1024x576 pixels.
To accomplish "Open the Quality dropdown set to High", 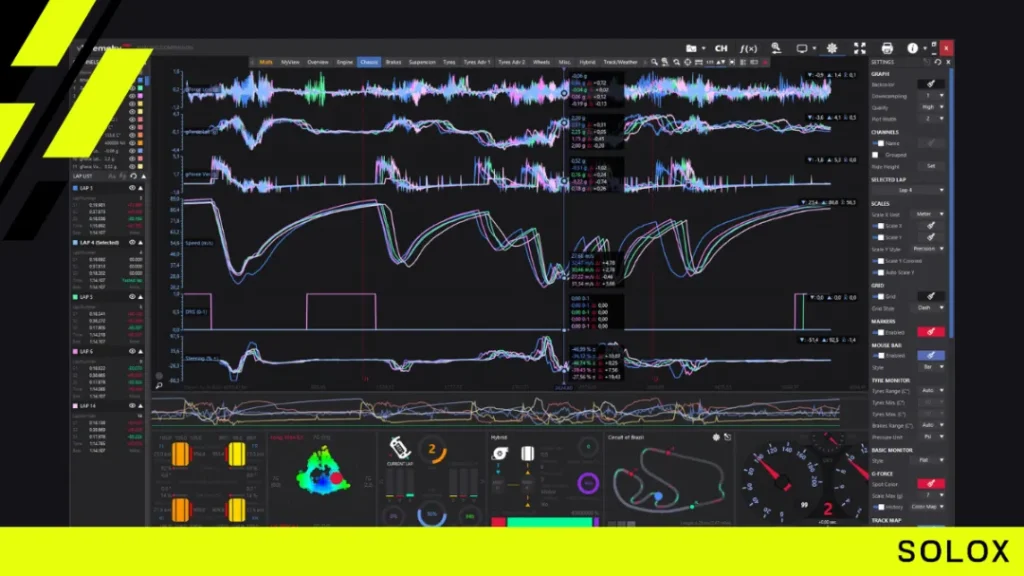I will pyautogui.click(x=931, y=107).
